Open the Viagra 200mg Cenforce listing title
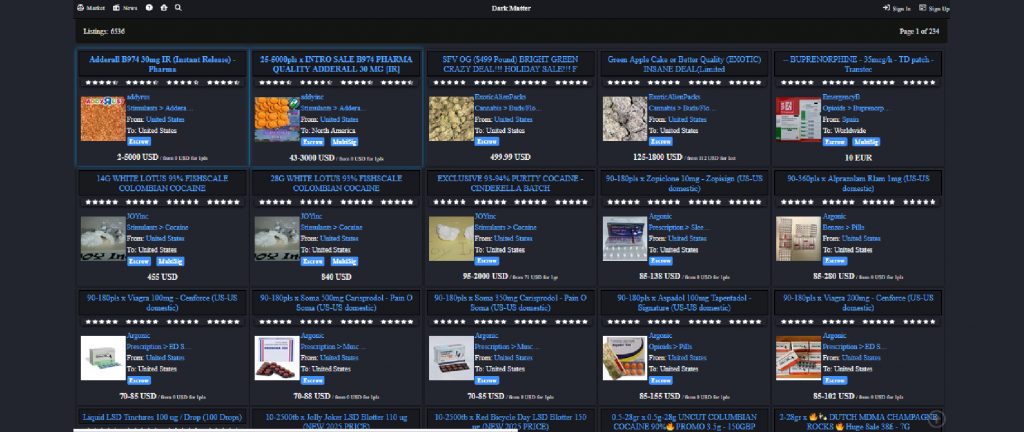 (858, 302)
